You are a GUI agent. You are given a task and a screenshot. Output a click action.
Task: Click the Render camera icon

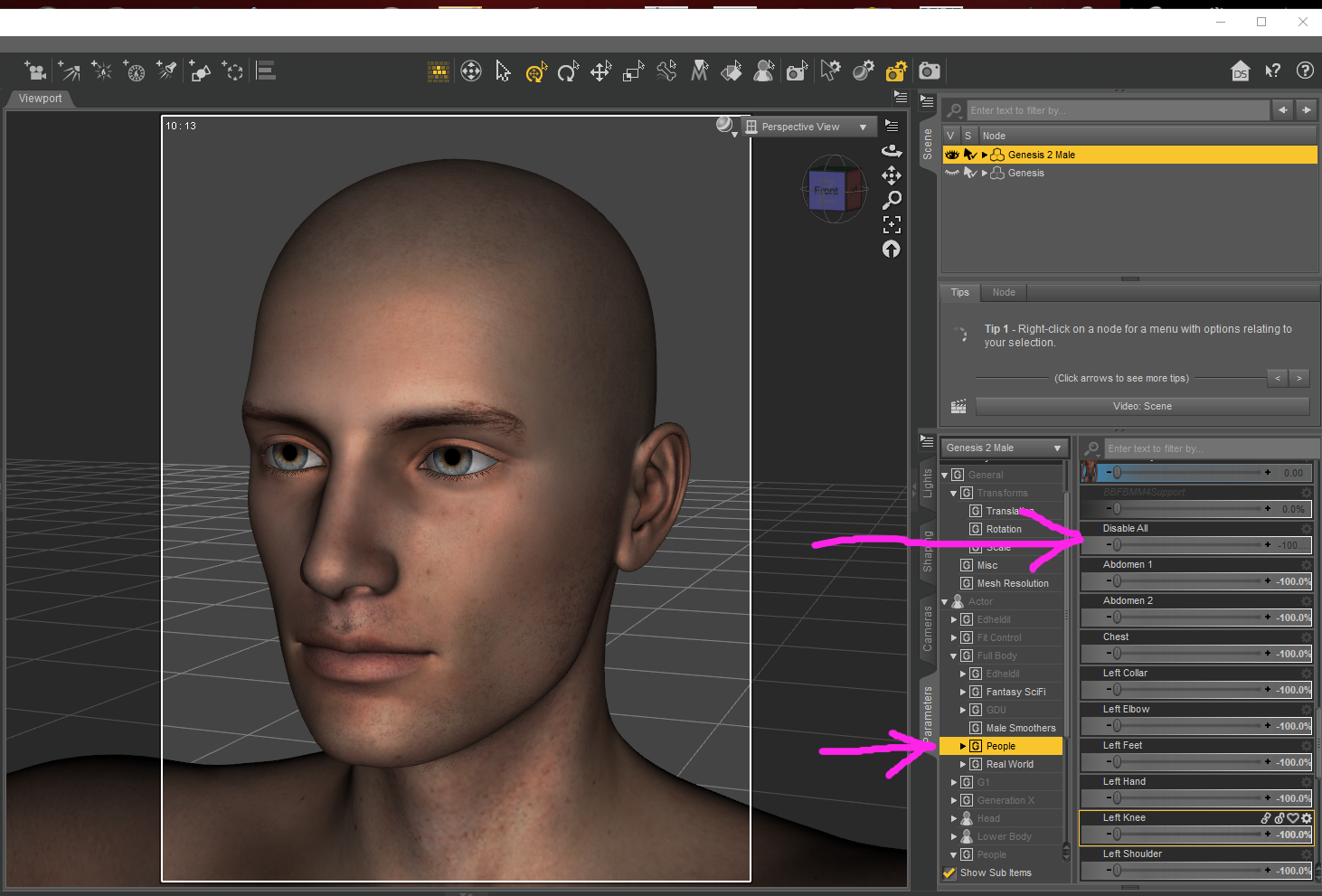point(929,71)
